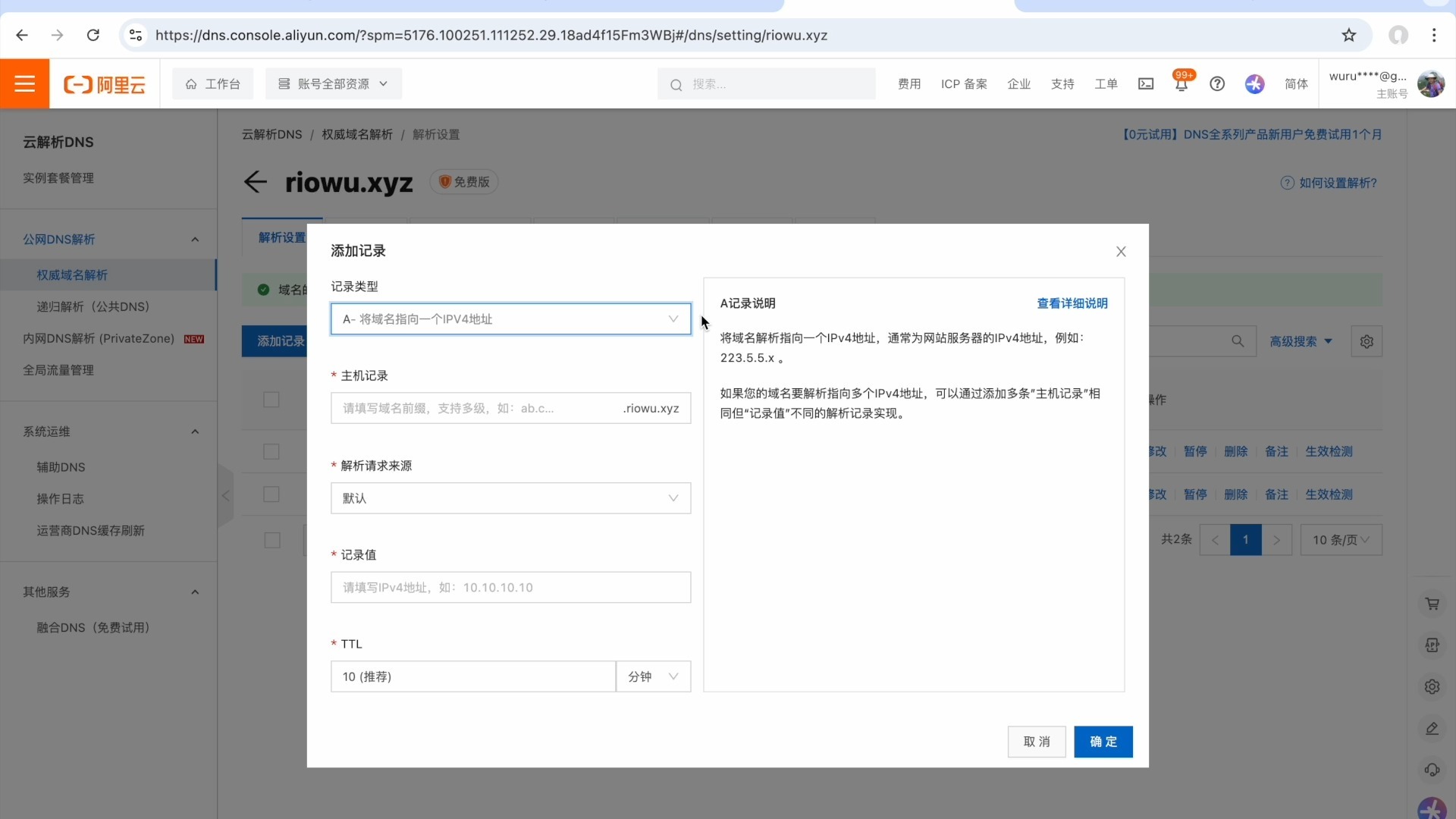Collapse the 公网DNS解析 section
The height and width of the screenshot is (819, 1456).
coord(195,240)
